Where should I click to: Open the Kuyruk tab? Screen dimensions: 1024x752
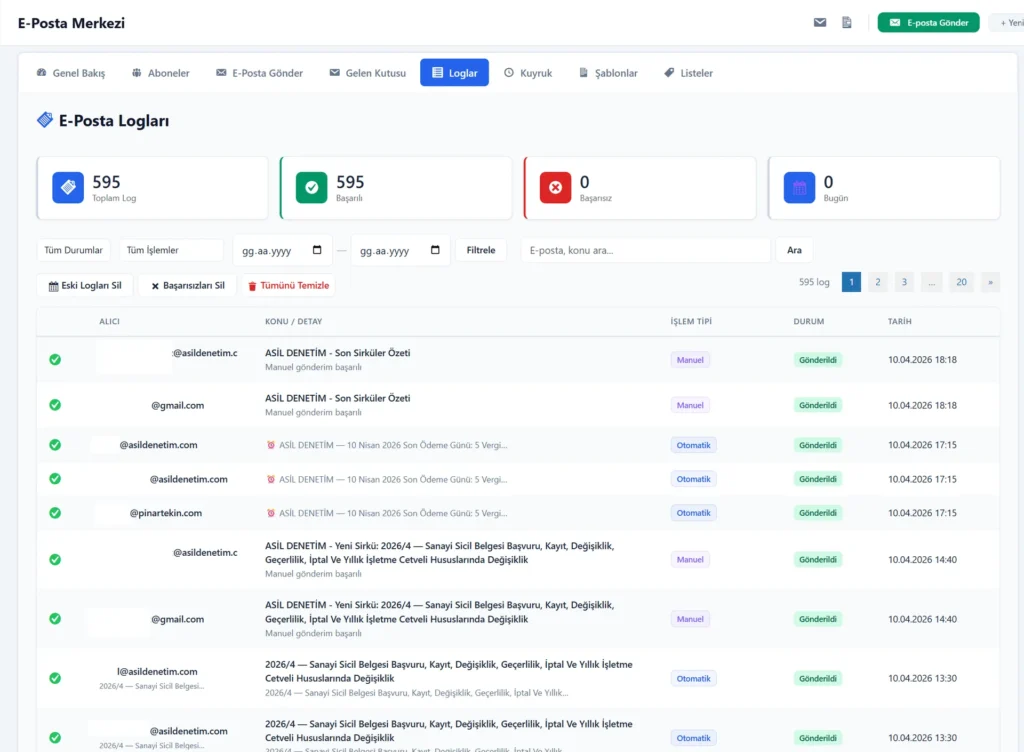pyautogui.click(x=528, y=73)
